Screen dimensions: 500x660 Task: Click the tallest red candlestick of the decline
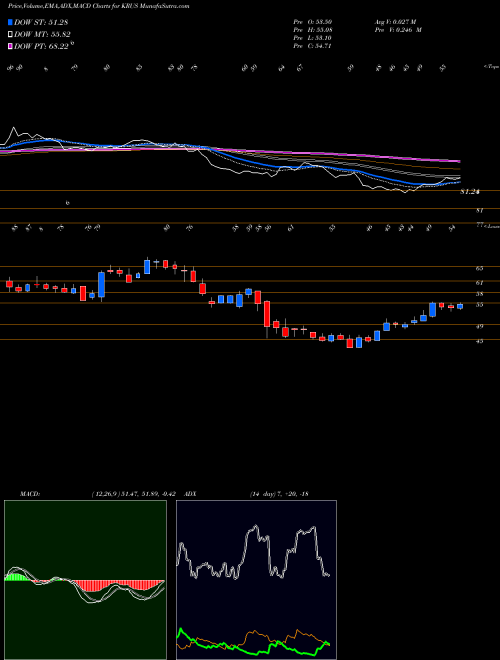267,314
